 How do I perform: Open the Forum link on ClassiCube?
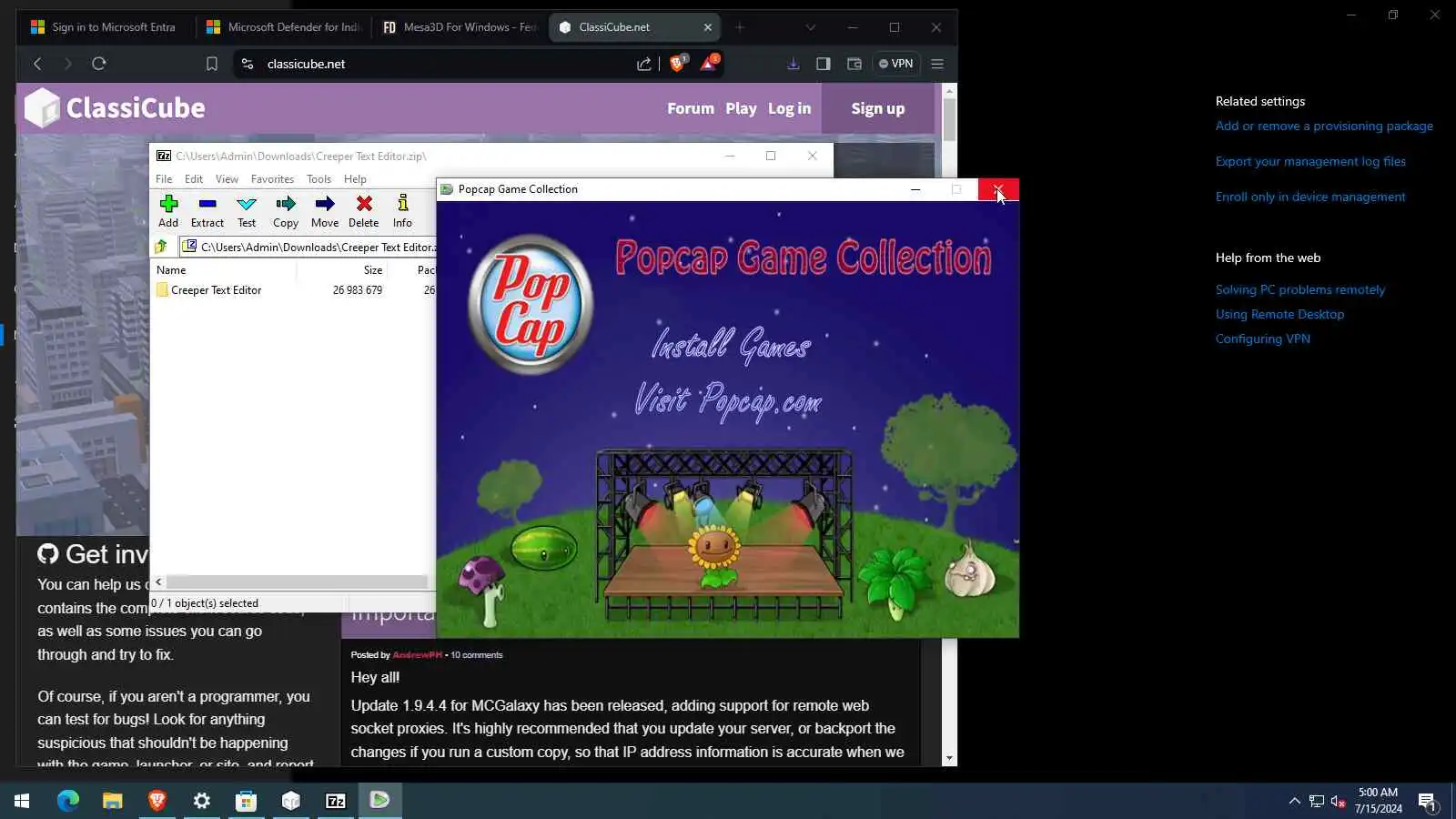[x=691, y=108]
